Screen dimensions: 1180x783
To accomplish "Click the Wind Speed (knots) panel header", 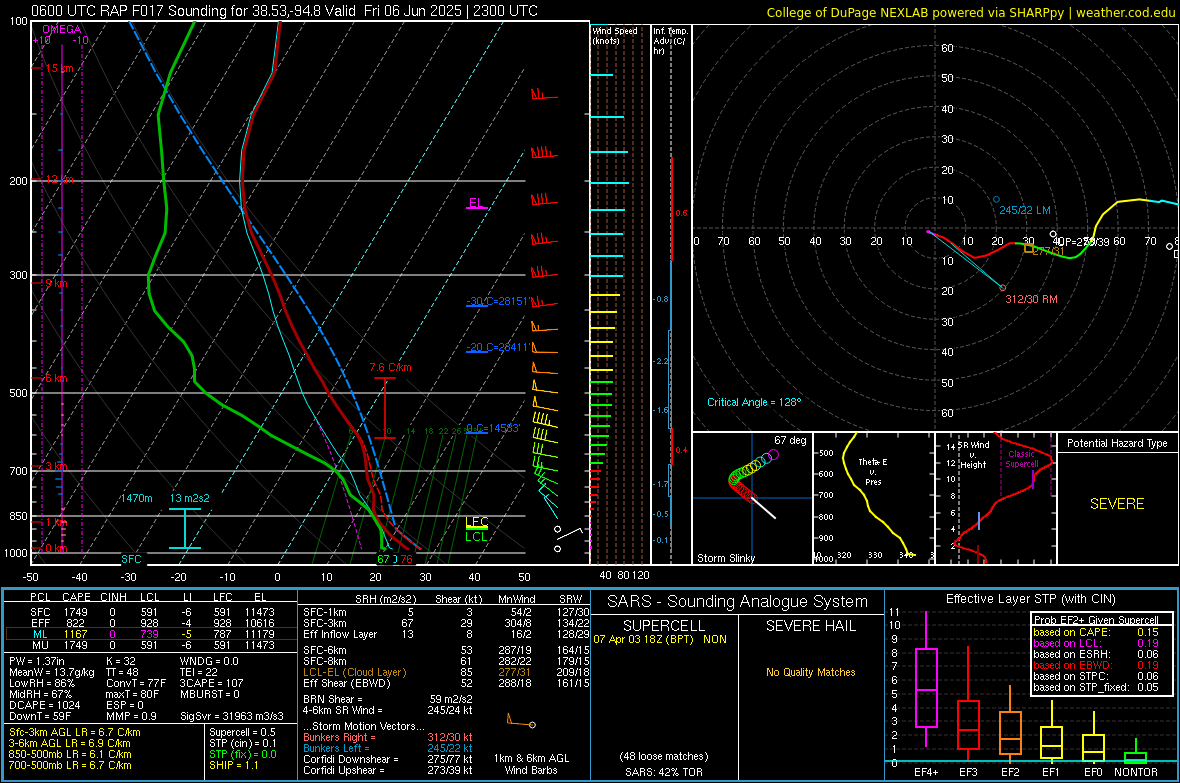I will point(615,35).
